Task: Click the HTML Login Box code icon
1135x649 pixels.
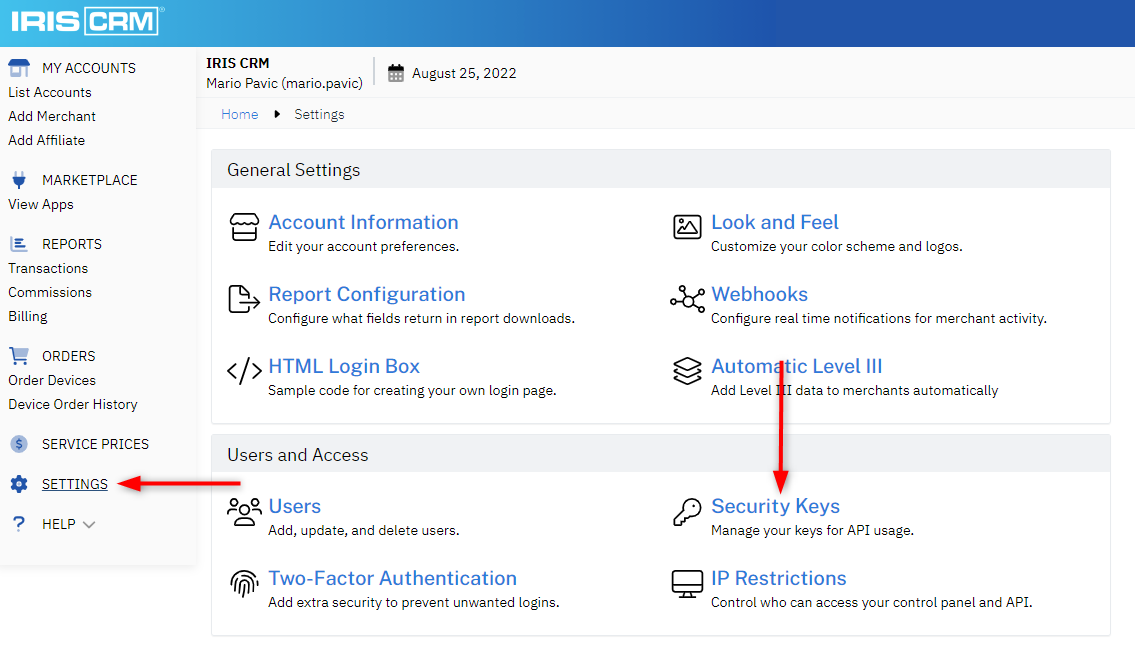Action: point(244,371)
